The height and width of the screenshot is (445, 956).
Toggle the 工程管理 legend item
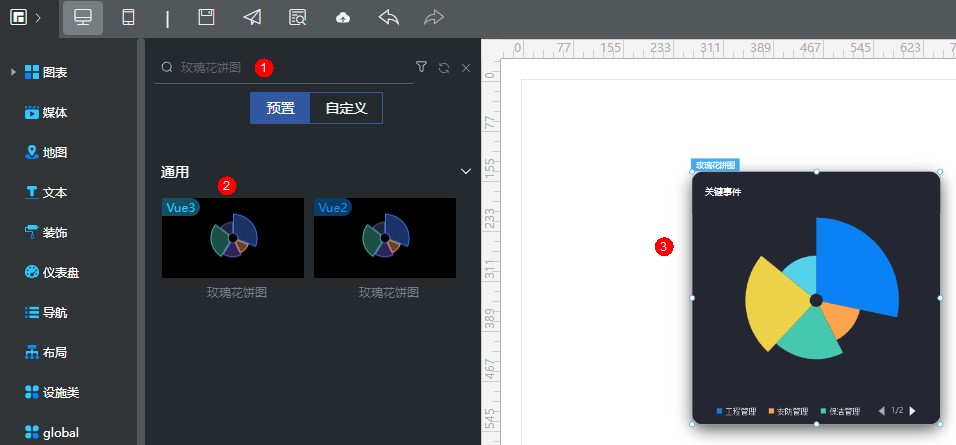pos(737,411)
